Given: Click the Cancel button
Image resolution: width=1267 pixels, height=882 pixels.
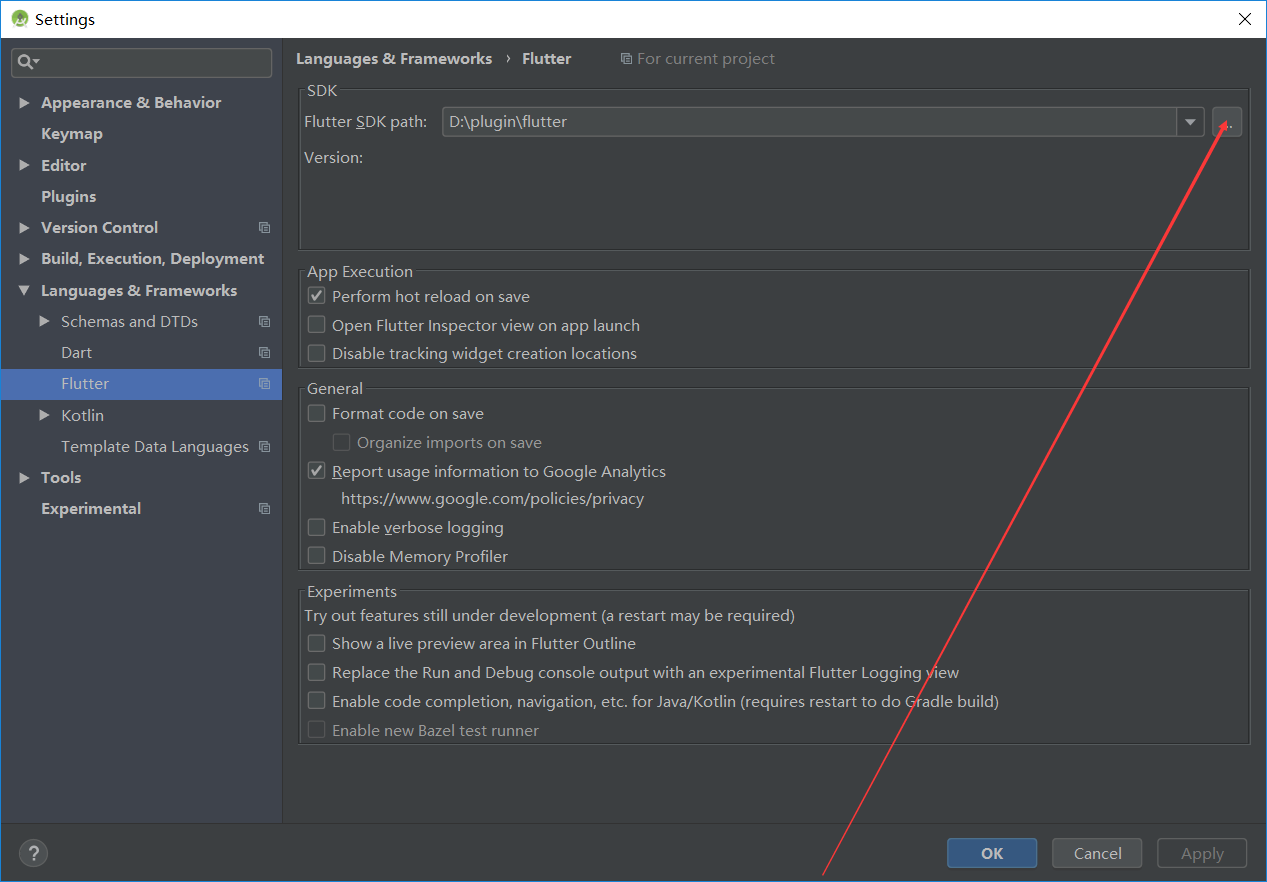Looking at the screenshot, I should 1098,853.
